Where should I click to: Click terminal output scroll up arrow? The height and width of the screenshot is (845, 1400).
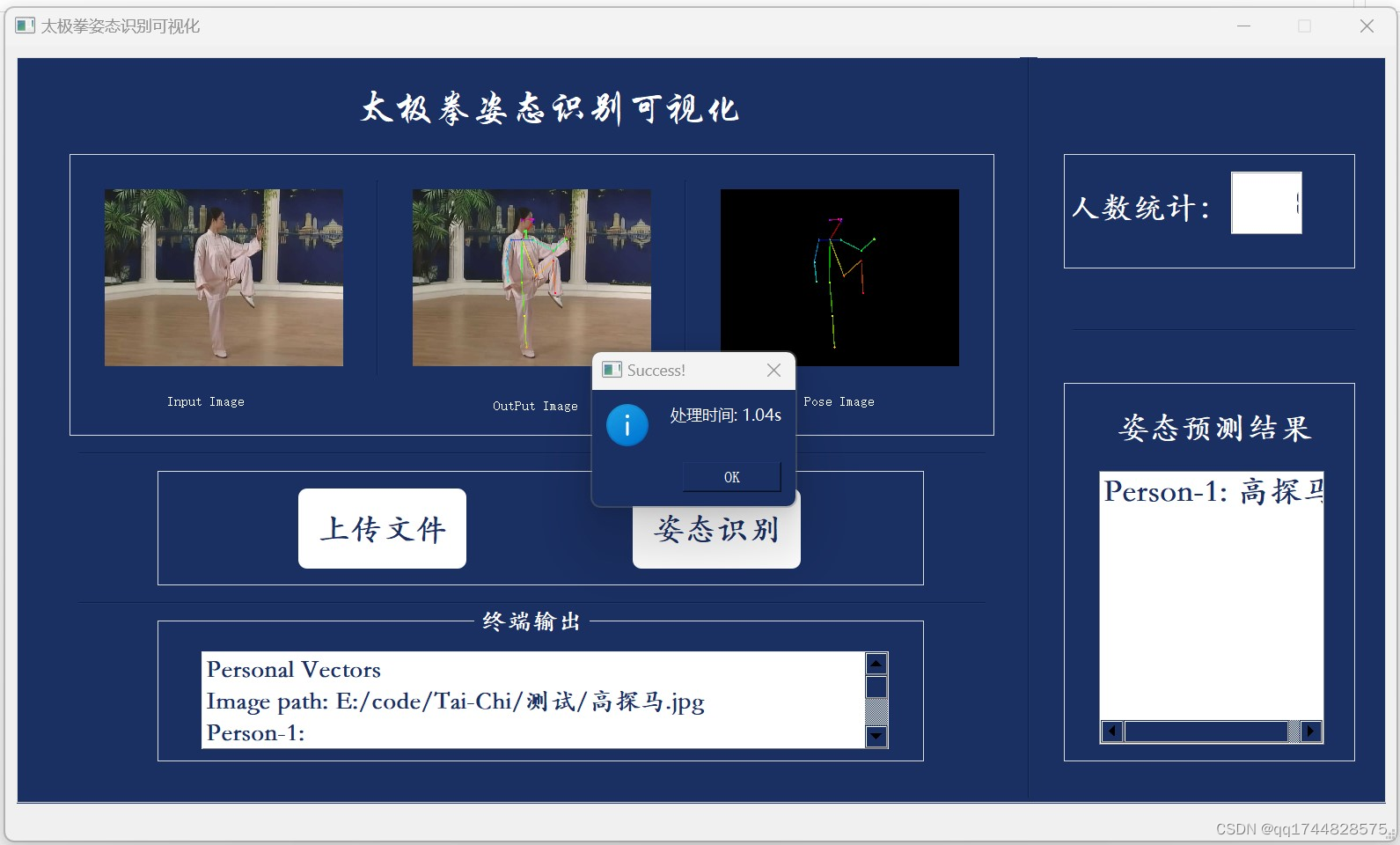click(876, 664)
